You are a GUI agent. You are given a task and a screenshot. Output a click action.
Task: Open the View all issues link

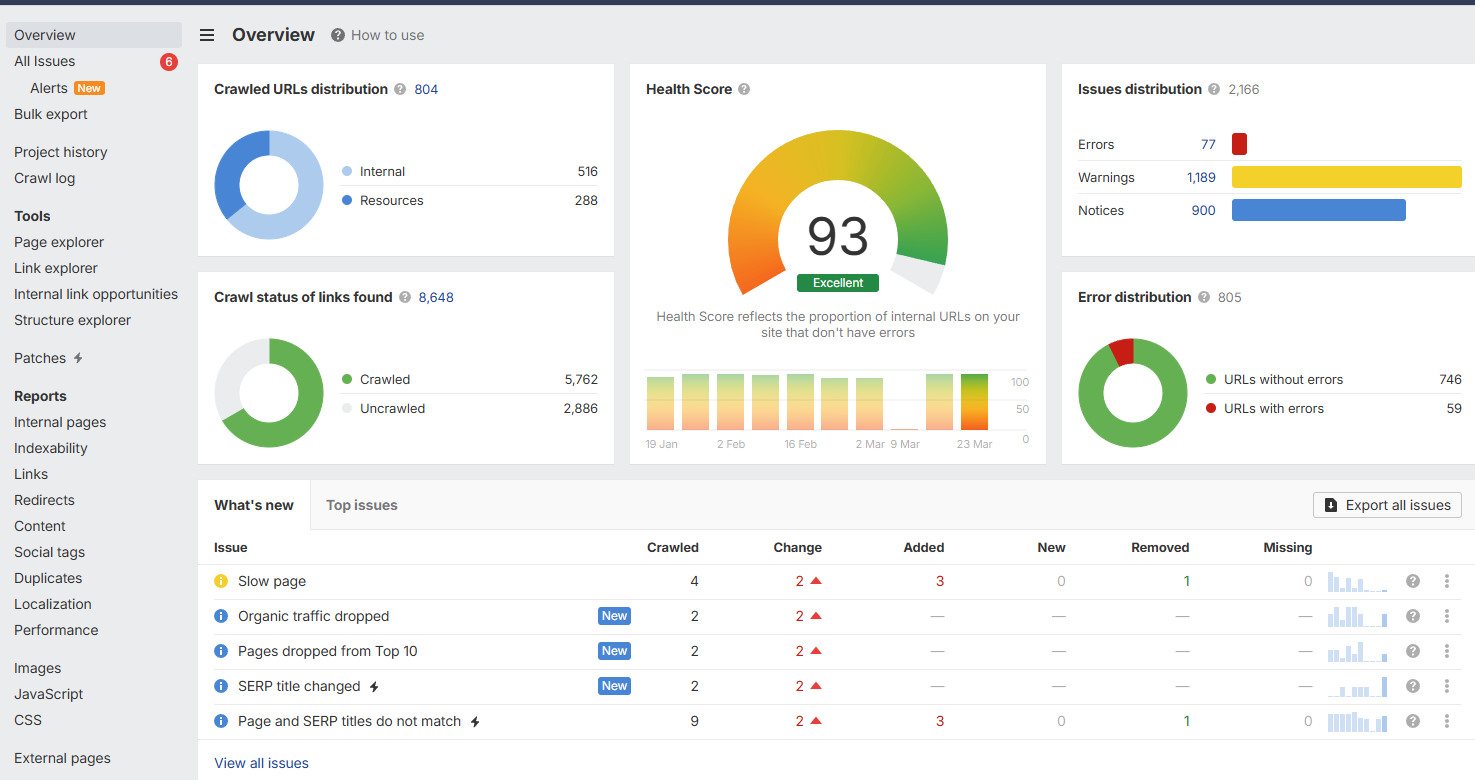(261, 763)
